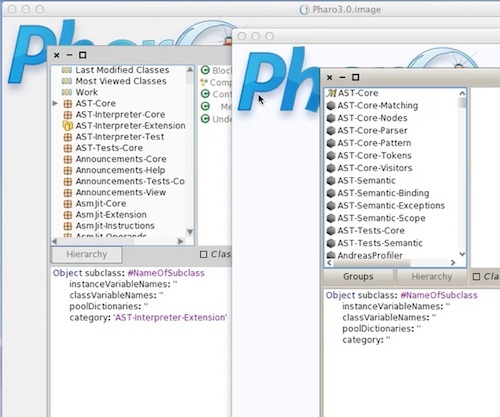Click up arrow of right package list scrollbar

(462, 93)
